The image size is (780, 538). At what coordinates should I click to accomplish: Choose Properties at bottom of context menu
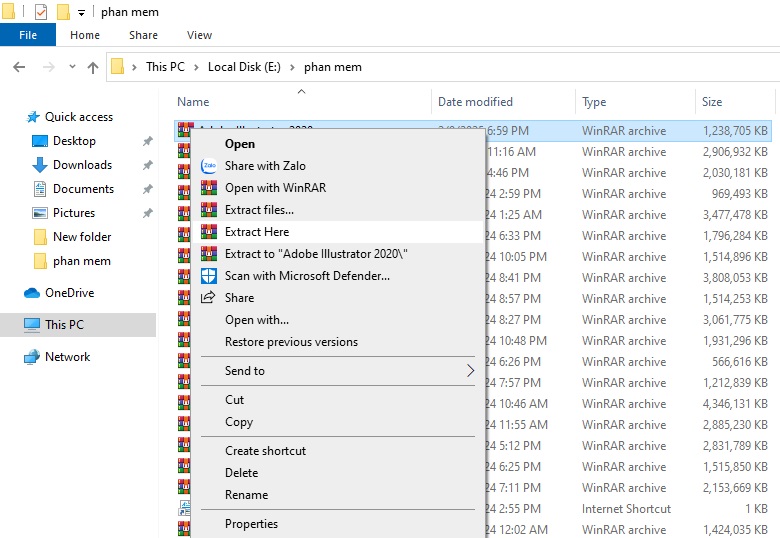pos(251,524)
